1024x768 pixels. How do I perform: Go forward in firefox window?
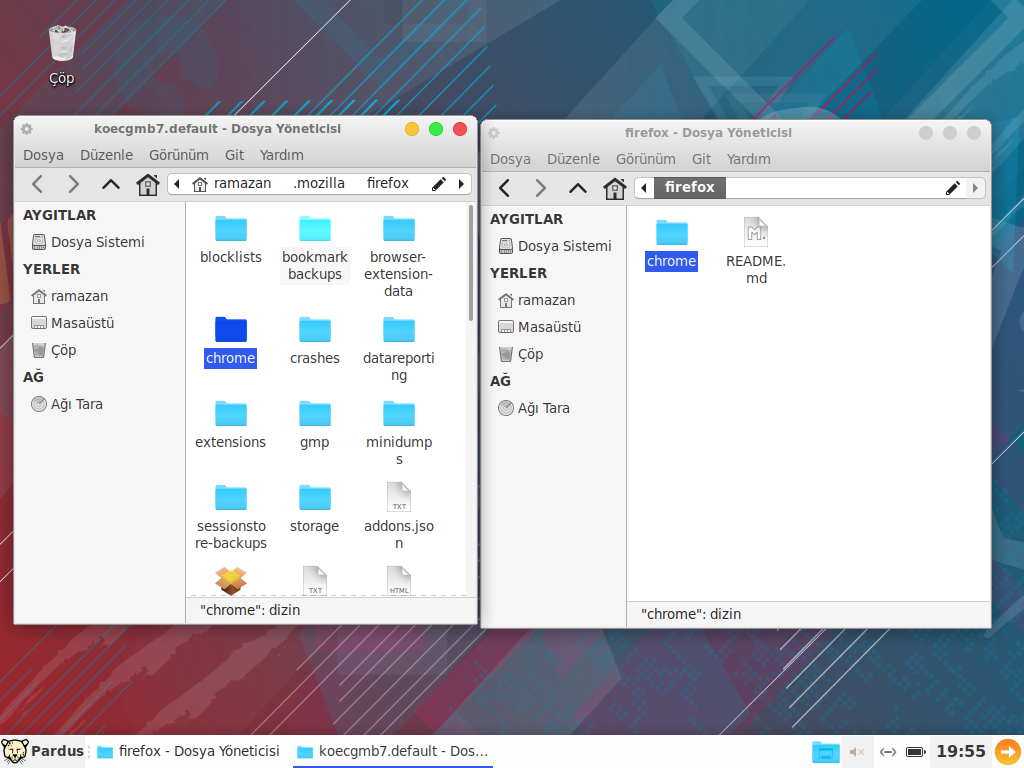[x=541, y=188]
